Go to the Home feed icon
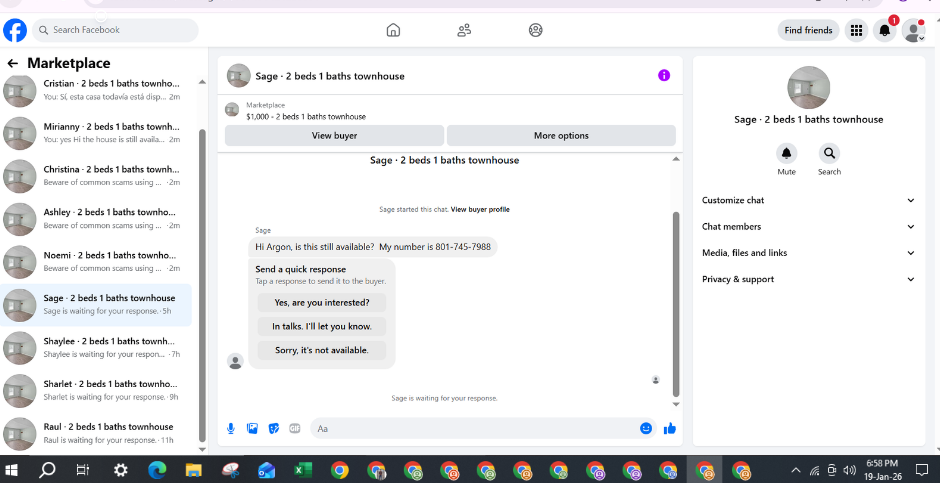This screenshot has width=940, height=483. point(393,30)
